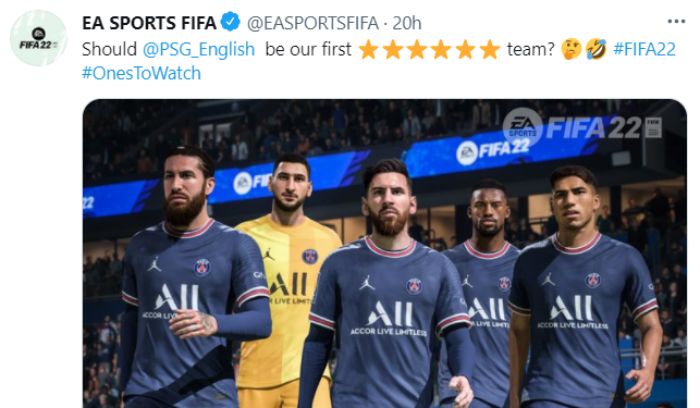700x408 pixels.
Task: Click the EA SPORTS FIFA display name
Action: 149,23
